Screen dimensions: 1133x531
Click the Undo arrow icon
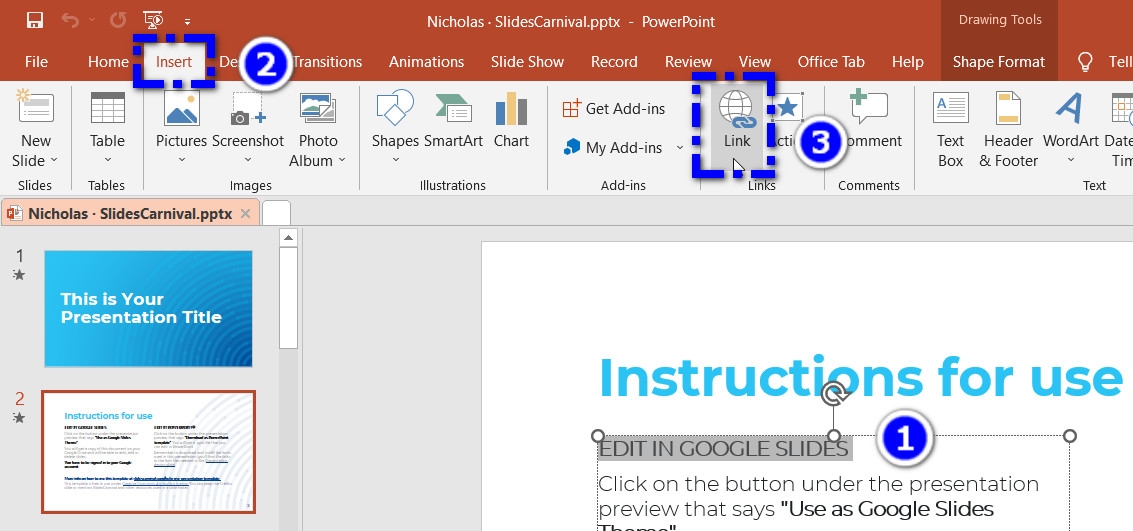point(70,20)
